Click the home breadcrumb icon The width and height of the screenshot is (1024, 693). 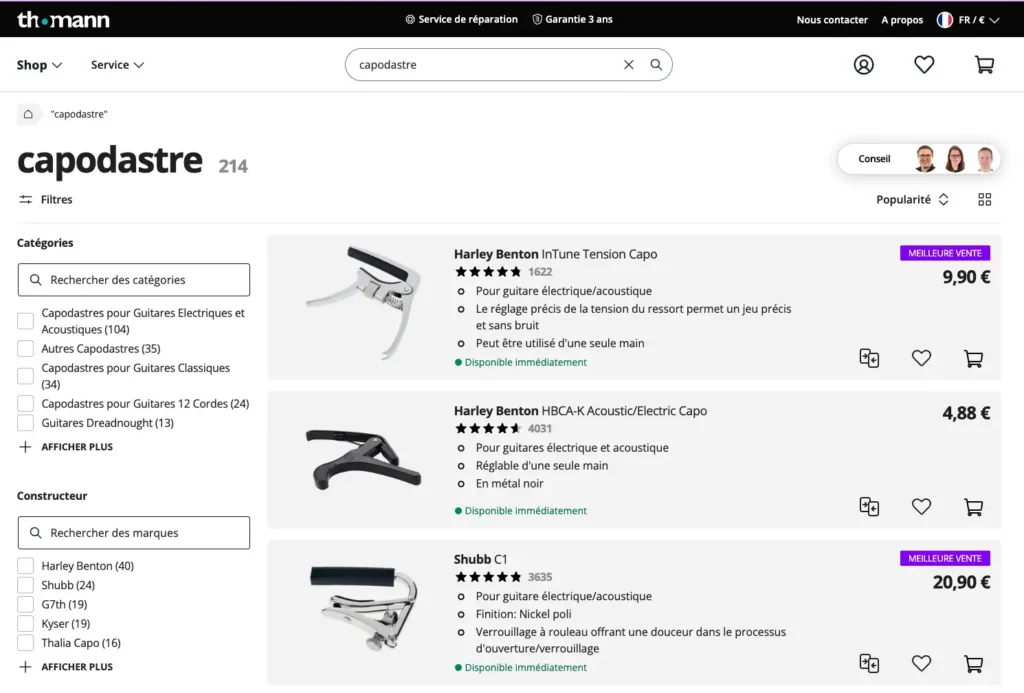pyautogui.click(x=28, y=114)
